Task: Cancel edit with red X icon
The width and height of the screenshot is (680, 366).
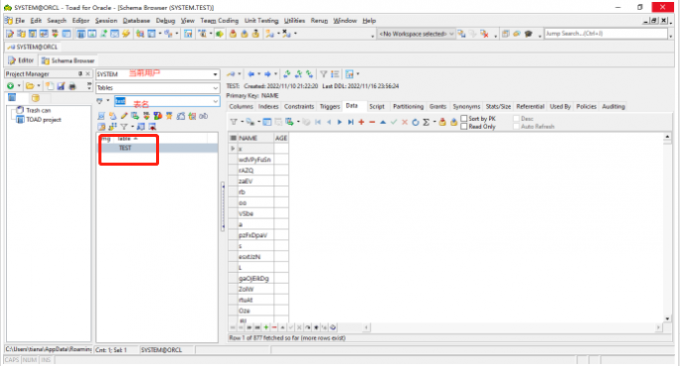Action: point(405,122)
